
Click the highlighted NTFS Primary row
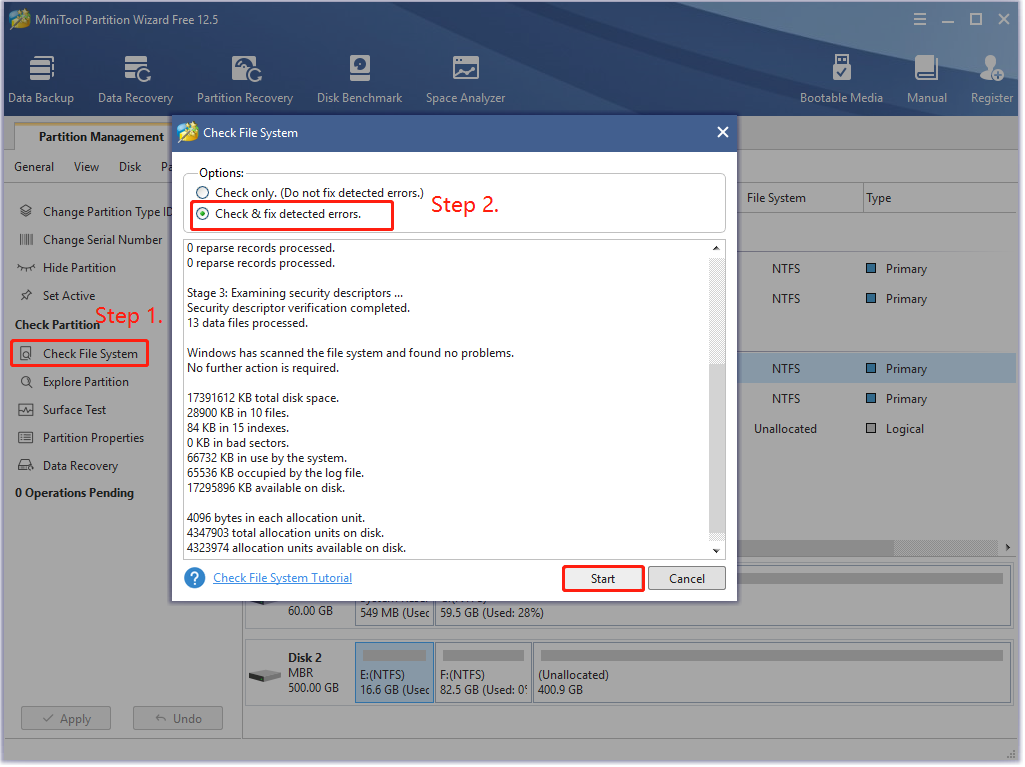877,369
